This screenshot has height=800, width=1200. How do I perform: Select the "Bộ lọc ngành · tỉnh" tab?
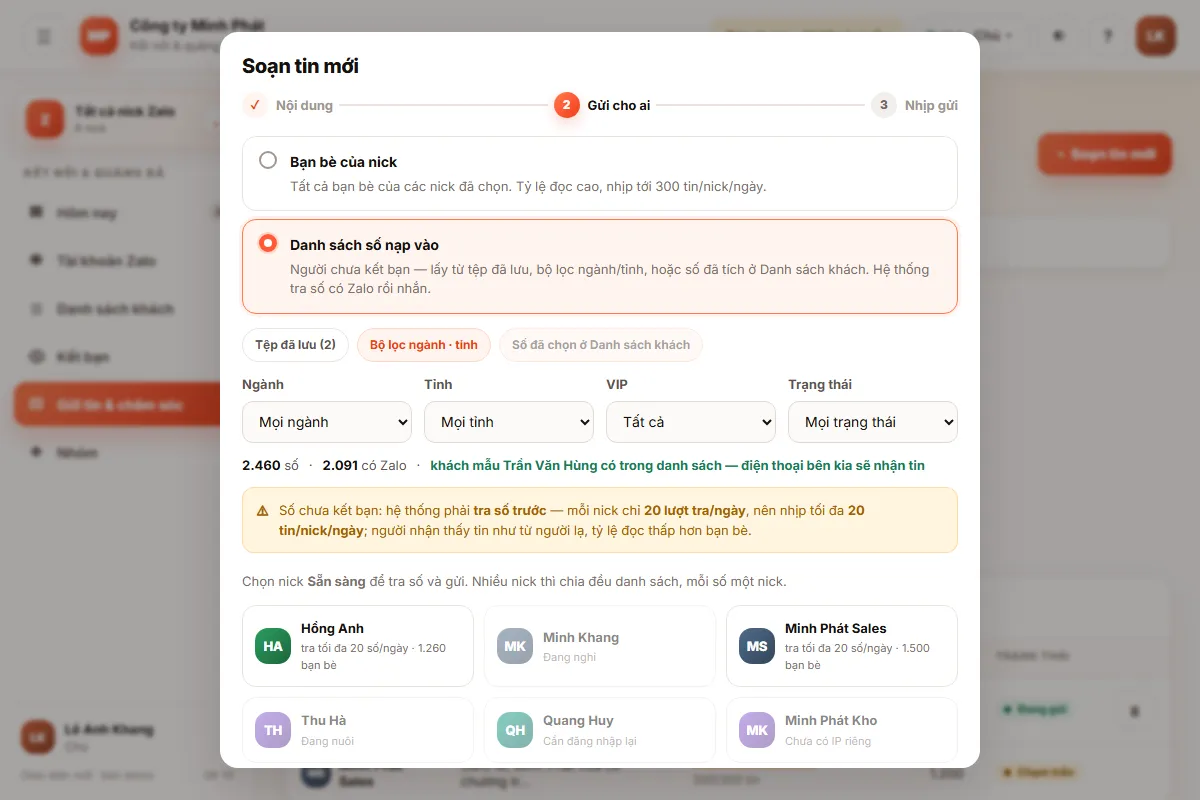(424, 345)
